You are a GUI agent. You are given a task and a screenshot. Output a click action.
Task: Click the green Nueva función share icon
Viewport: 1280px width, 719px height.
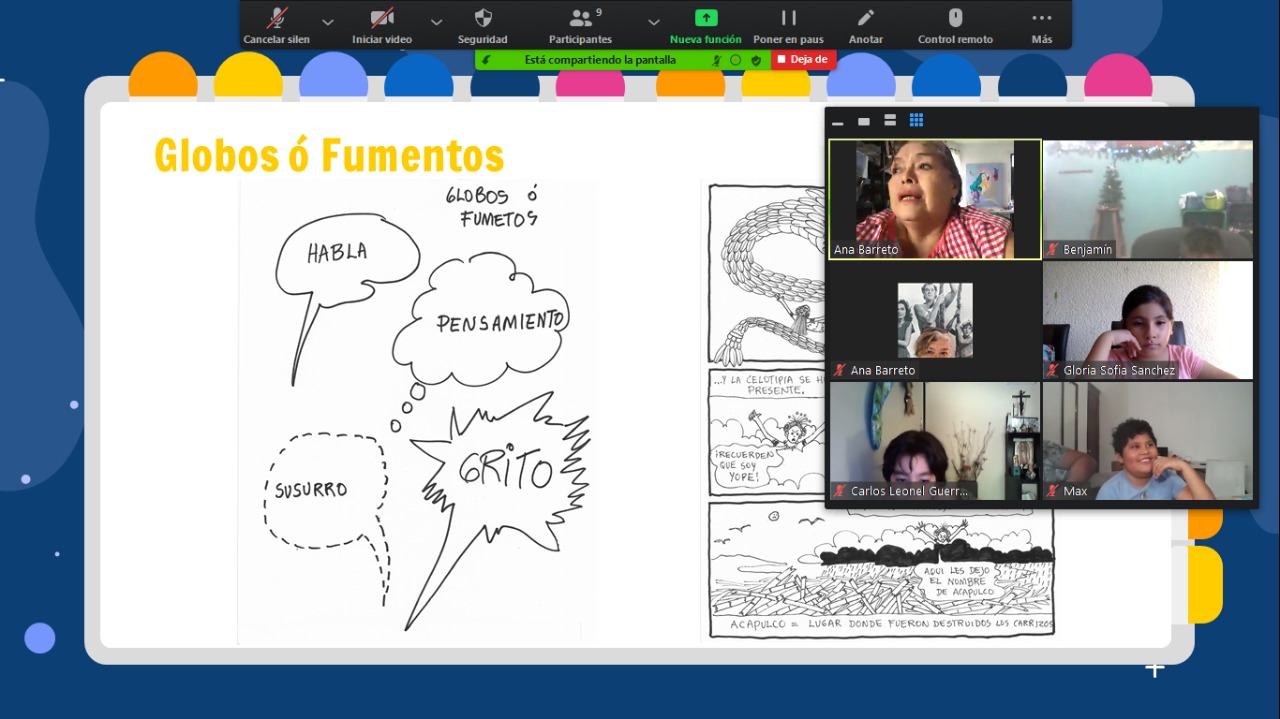[706, 18]
